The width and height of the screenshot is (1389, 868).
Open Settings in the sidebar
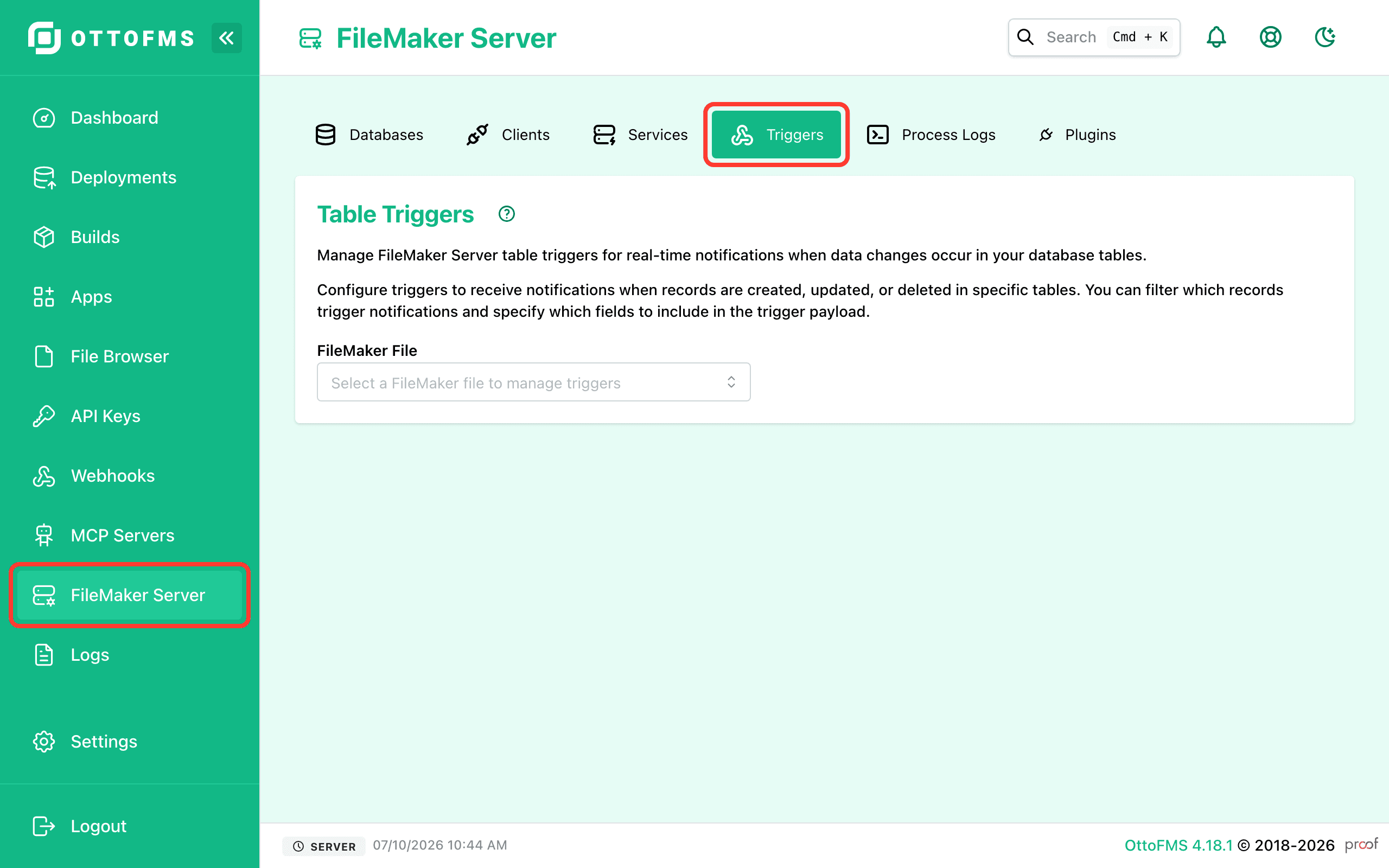(x=130, y=742)
